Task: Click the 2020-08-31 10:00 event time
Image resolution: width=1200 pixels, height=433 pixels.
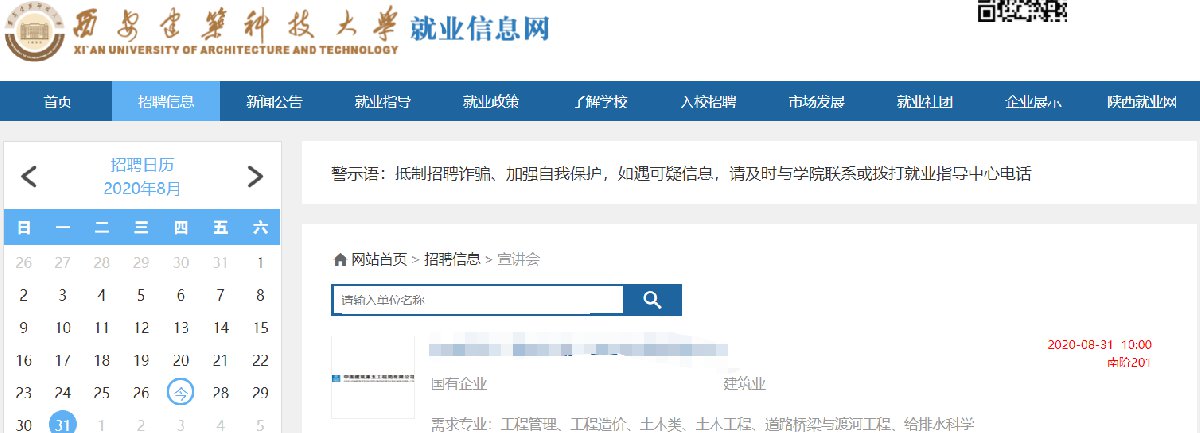Action: pyautogui.click(x=1100, y=345)
